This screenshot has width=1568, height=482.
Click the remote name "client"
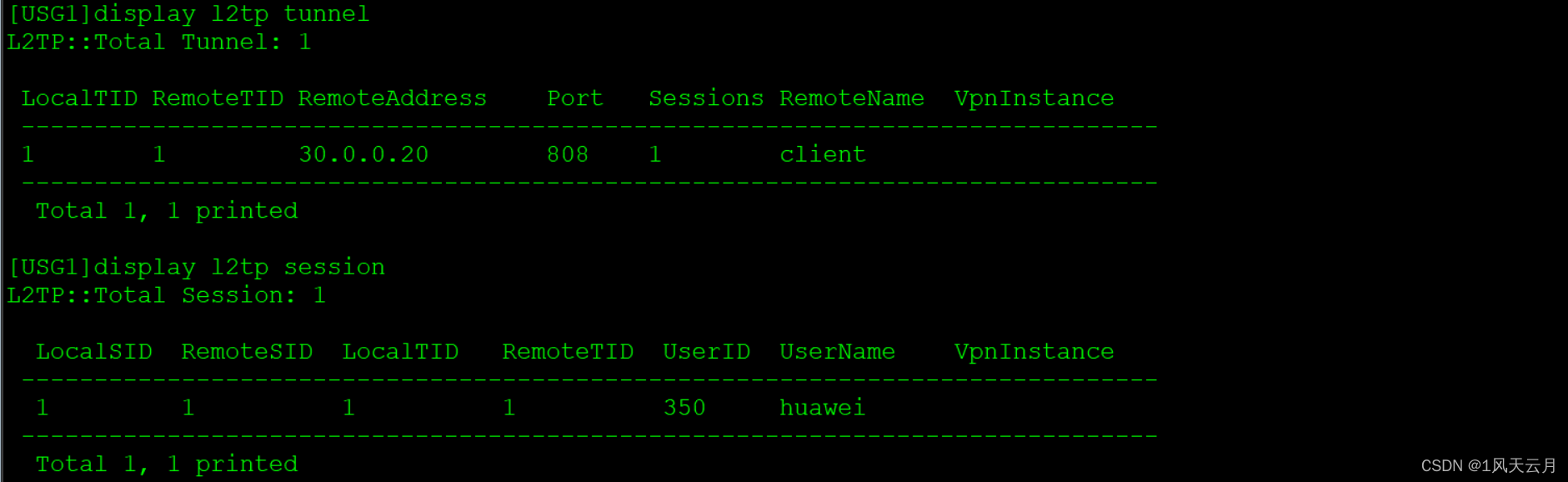(822, 154)
